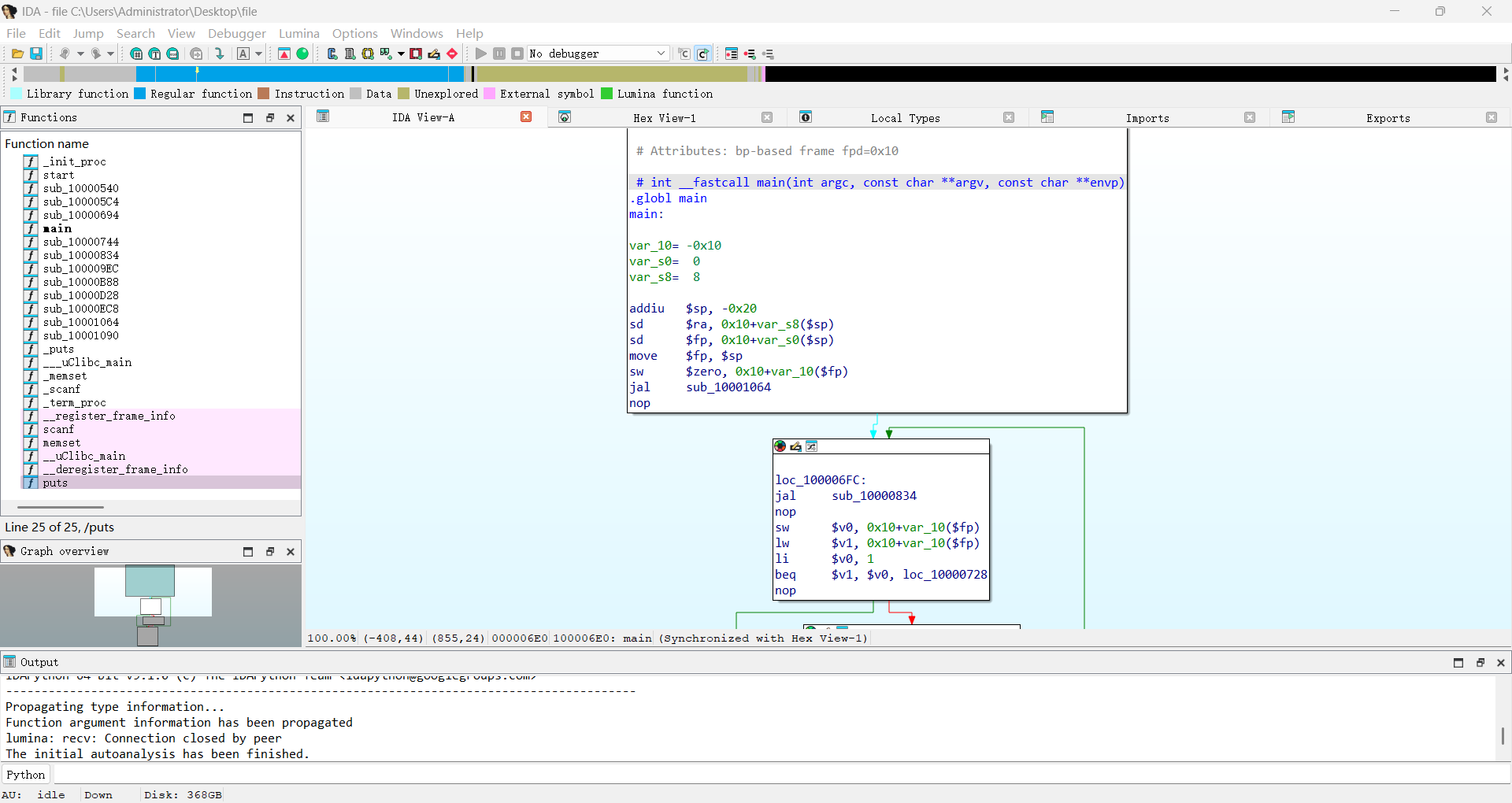Set node color via the color wheel icon

pos(780,446)
